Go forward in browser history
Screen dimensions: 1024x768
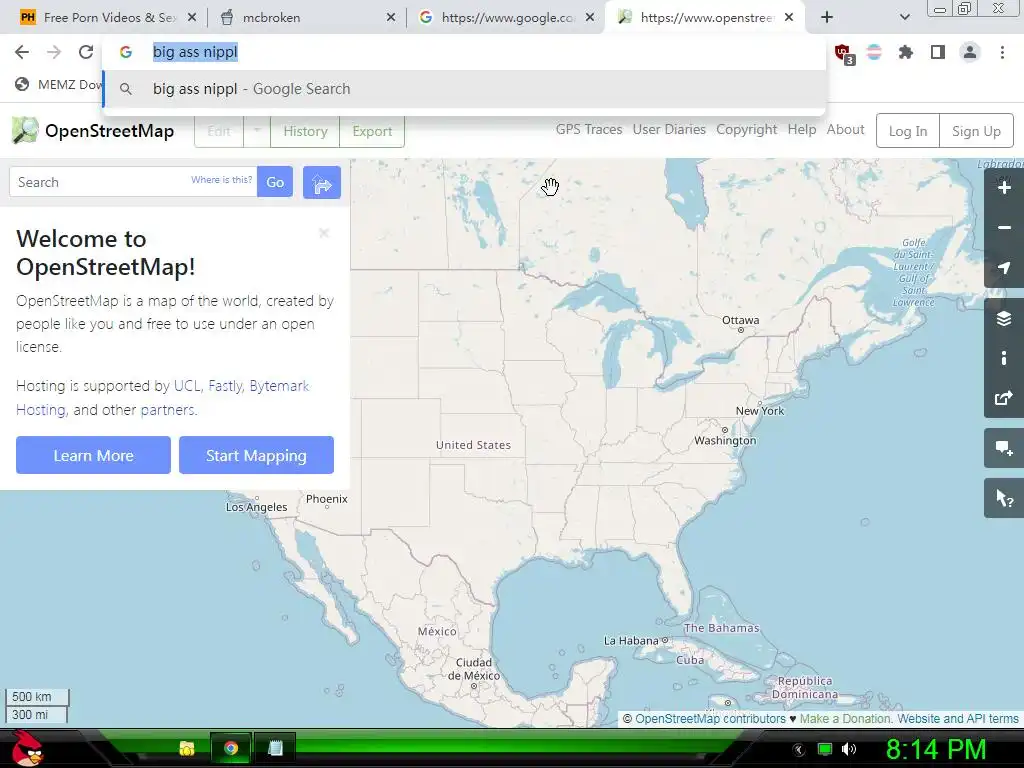pyautogui.click(x=54, y=52)
